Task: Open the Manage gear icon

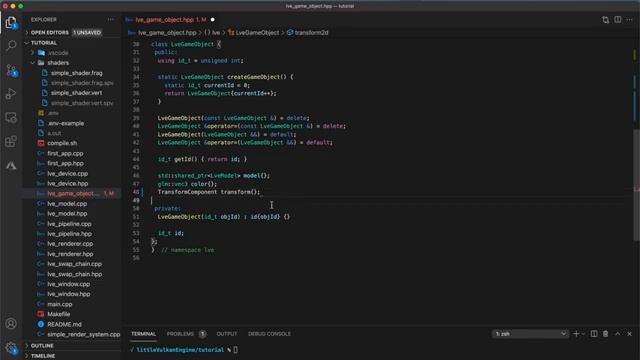Action: [11, 348]
